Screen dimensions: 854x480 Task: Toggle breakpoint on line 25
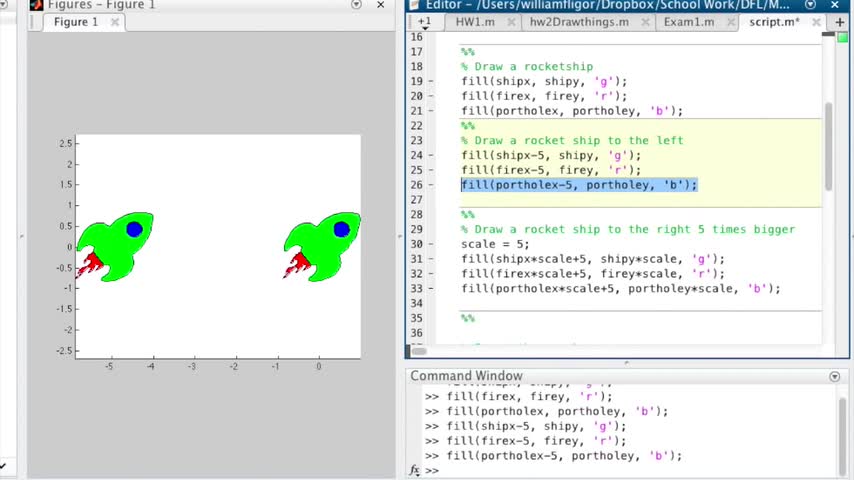pyautogui.click(x=431, y=170)
